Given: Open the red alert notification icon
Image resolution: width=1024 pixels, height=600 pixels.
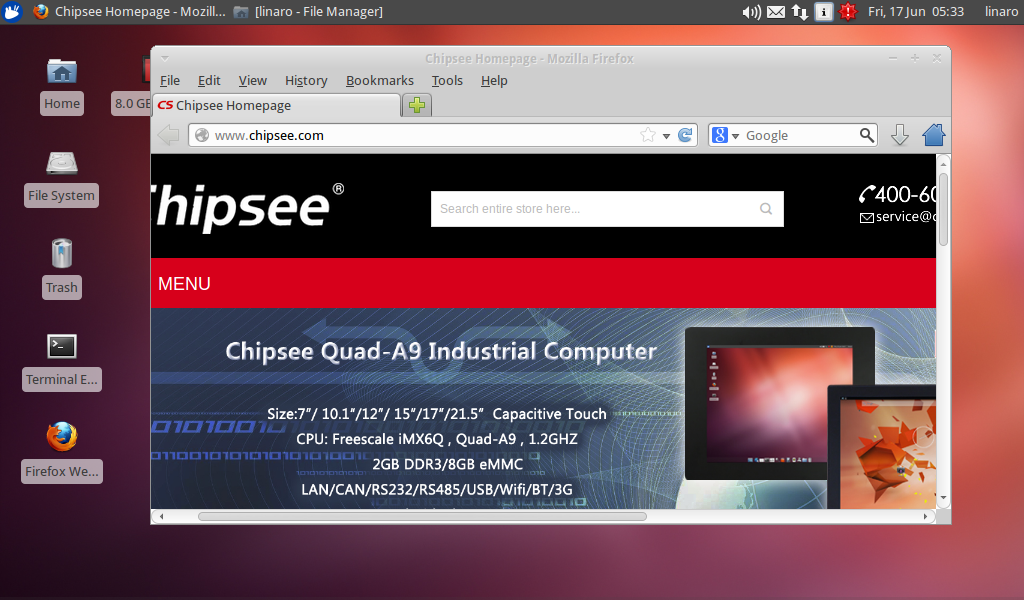Looking at the screenshot, I should (x=848, y=12).
